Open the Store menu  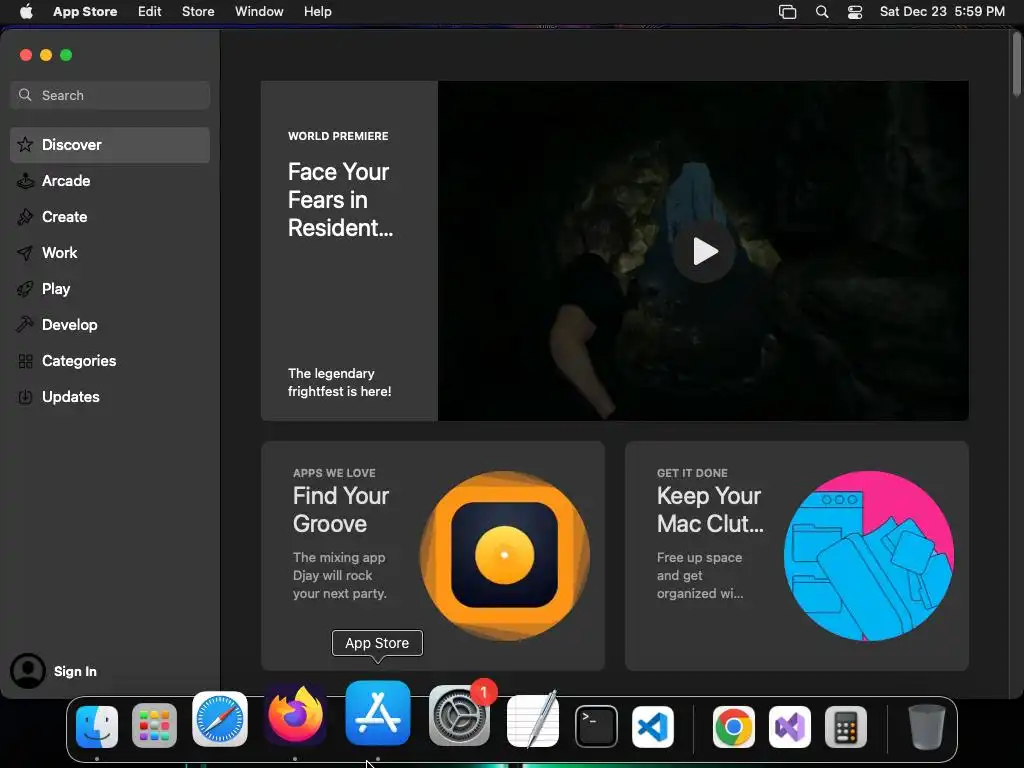click(198, 12)
